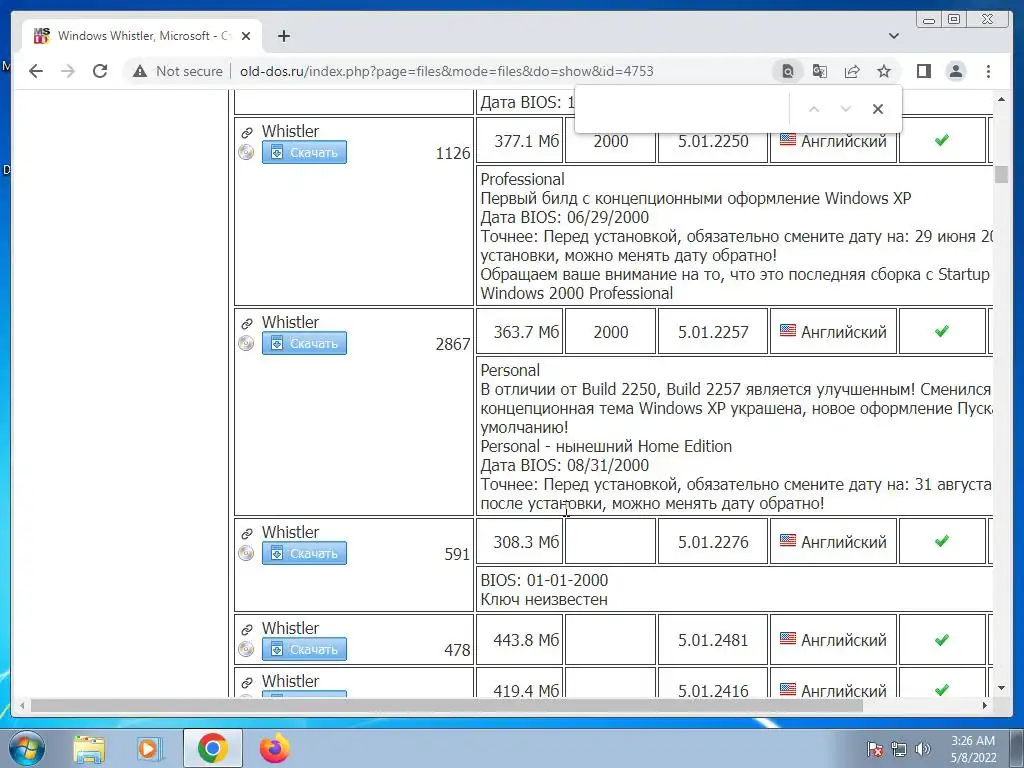
Task: Open the Chrome three-dot menu
Action: click(988, 71)
